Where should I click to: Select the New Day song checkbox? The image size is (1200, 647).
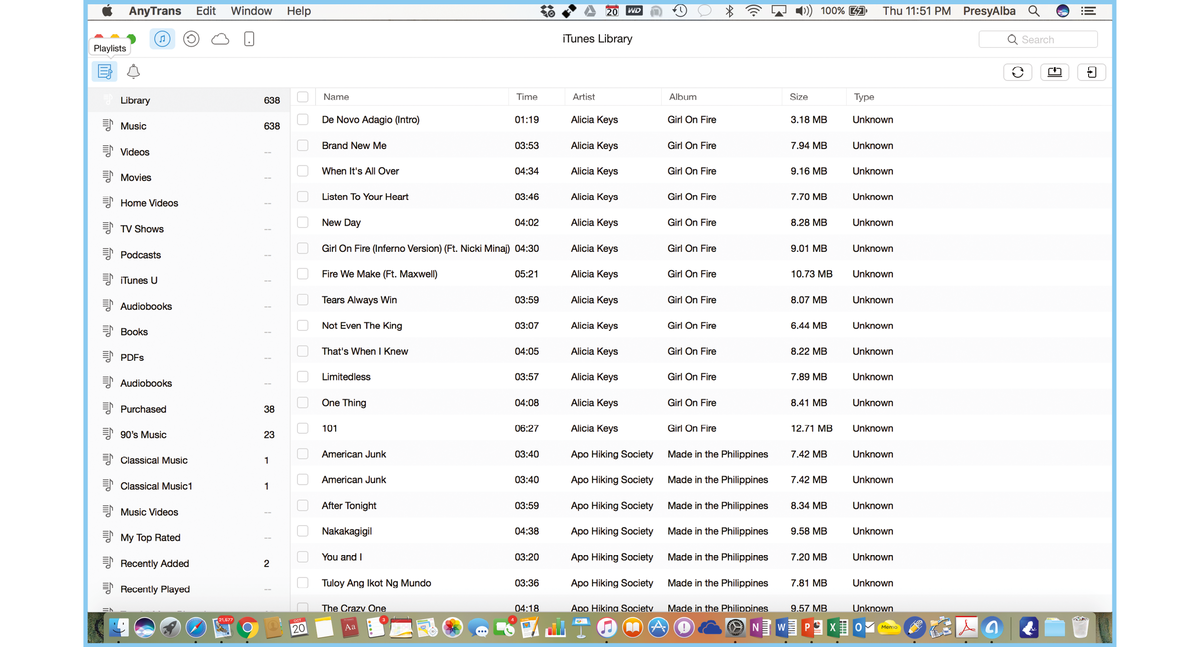tap(303, 222)
